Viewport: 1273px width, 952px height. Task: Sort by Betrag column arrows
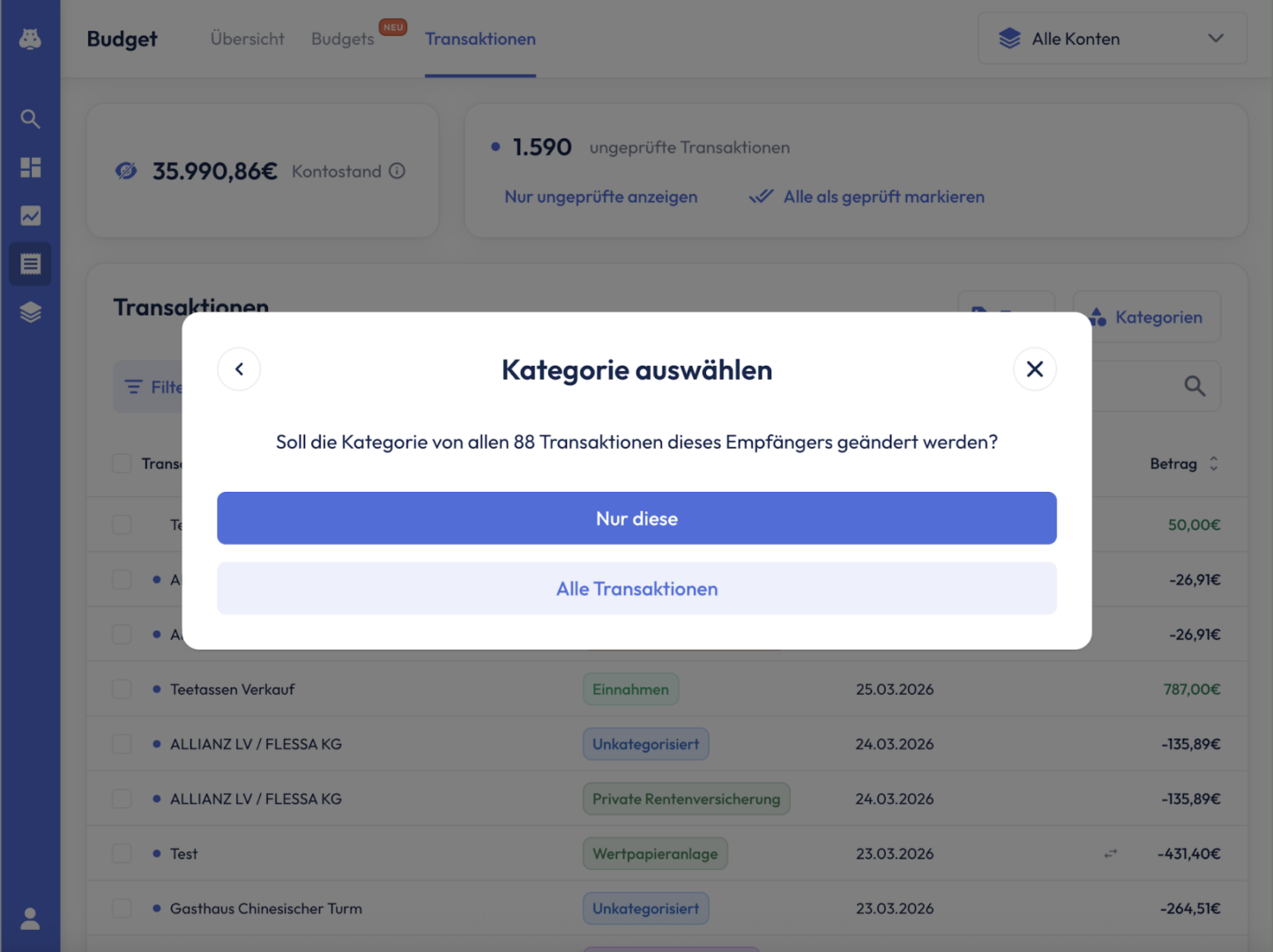(1213, 464)
